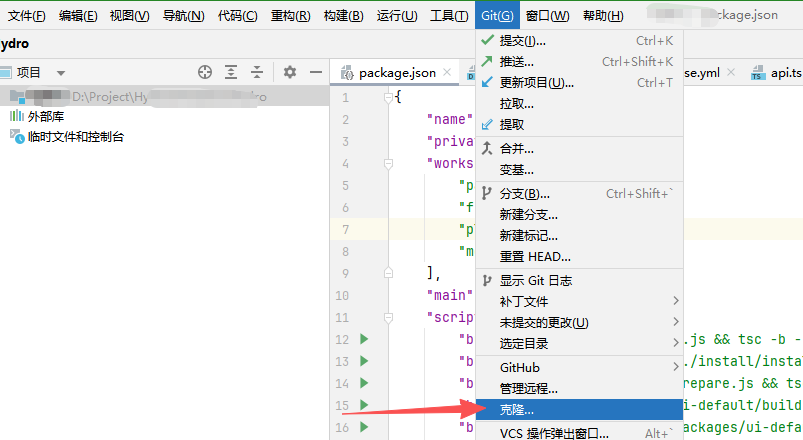The height and width of the screenshot is (440, 803).
Task: Select 更新项目(U)... menu entry
Action: (x=579, y=82)
